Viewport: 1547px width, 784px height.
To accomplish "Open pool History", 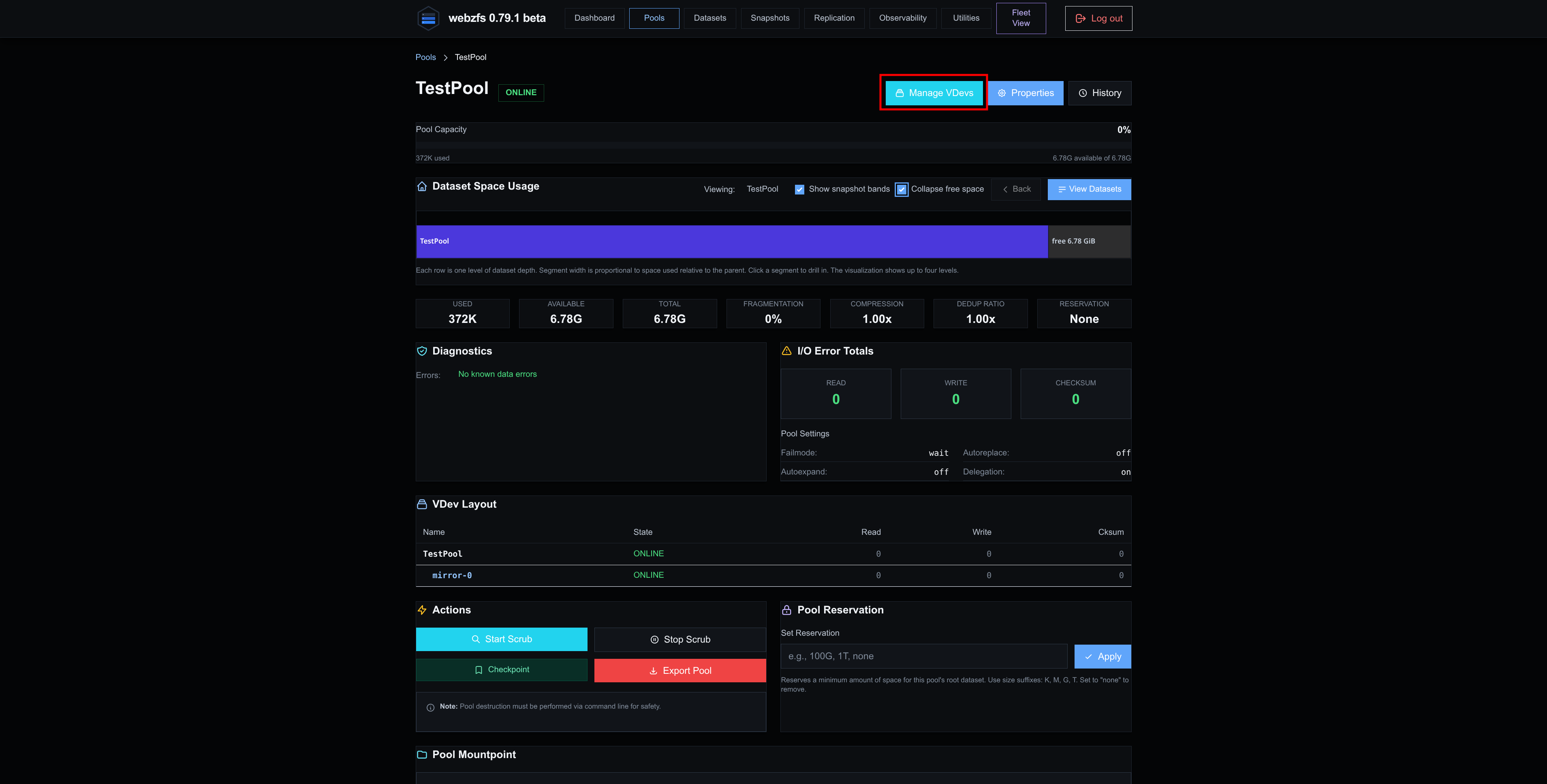I will tap(1100, 93).
